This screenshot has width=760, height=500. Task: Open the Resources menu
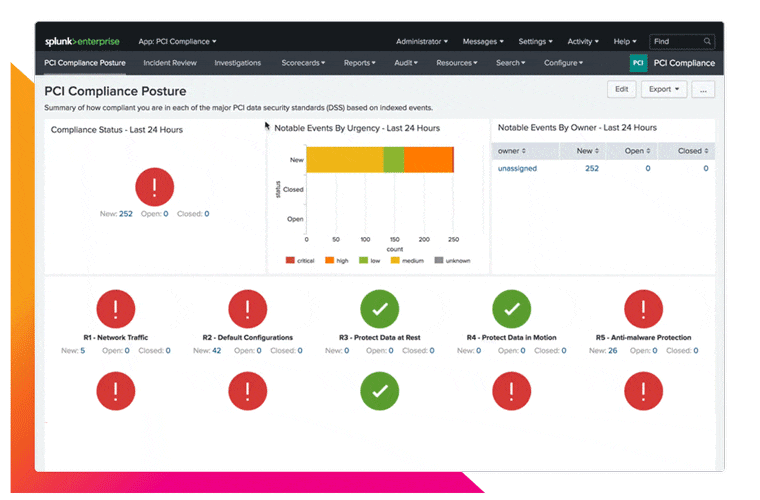pos(457,63)
